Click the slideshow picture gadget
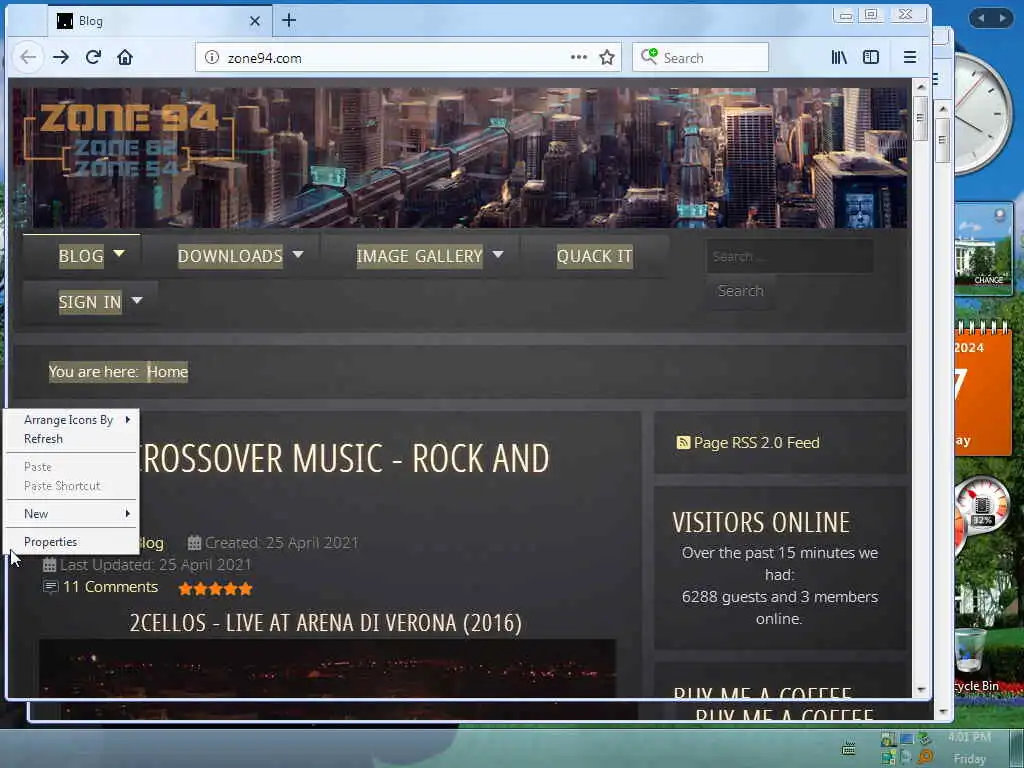Screen dimensions: 1024x768 [984, 249]
